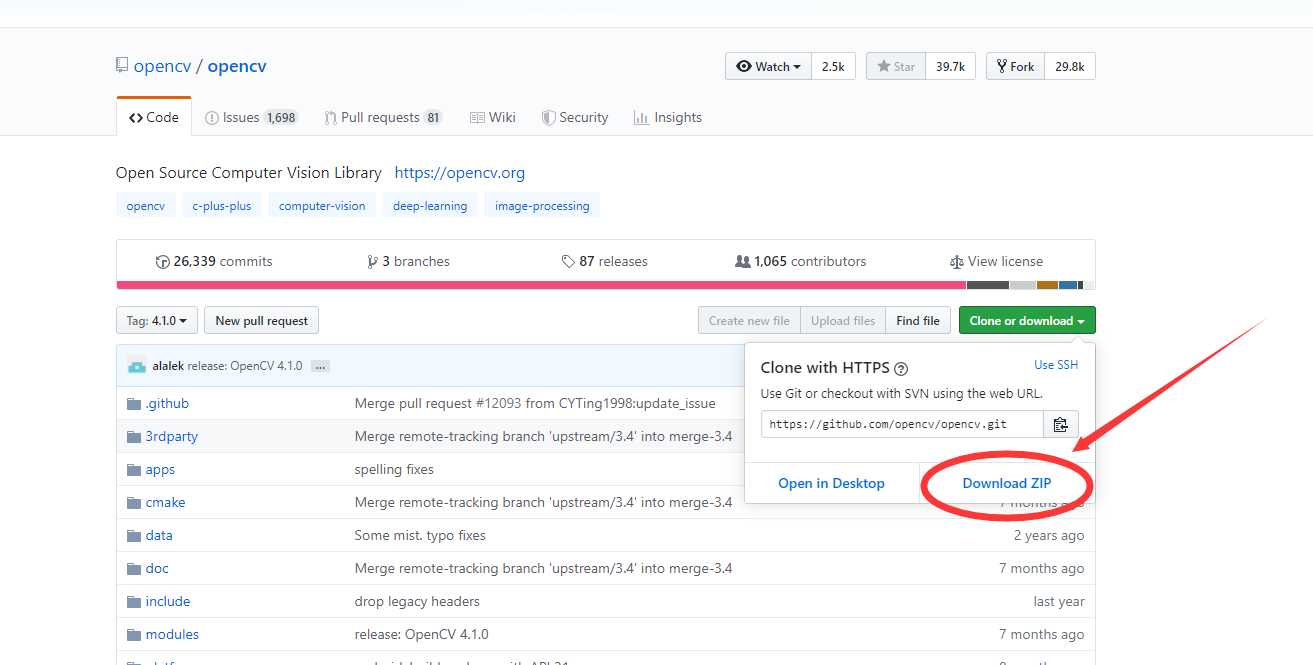Click Find file button
1313x665 pixels.
[x=918, y=320]
